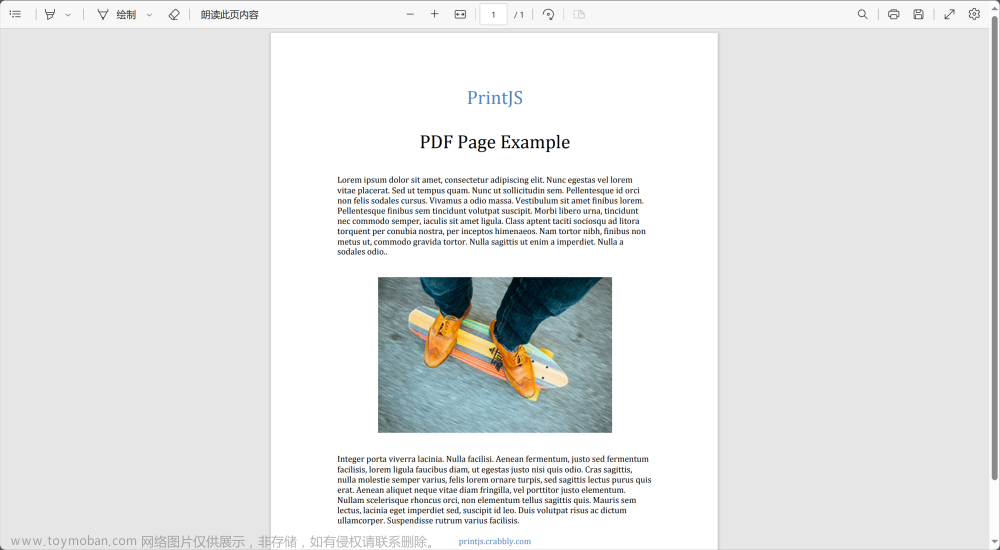The image size is (1000, 550).
Task: Select the eraser tool
Action: 173,14
